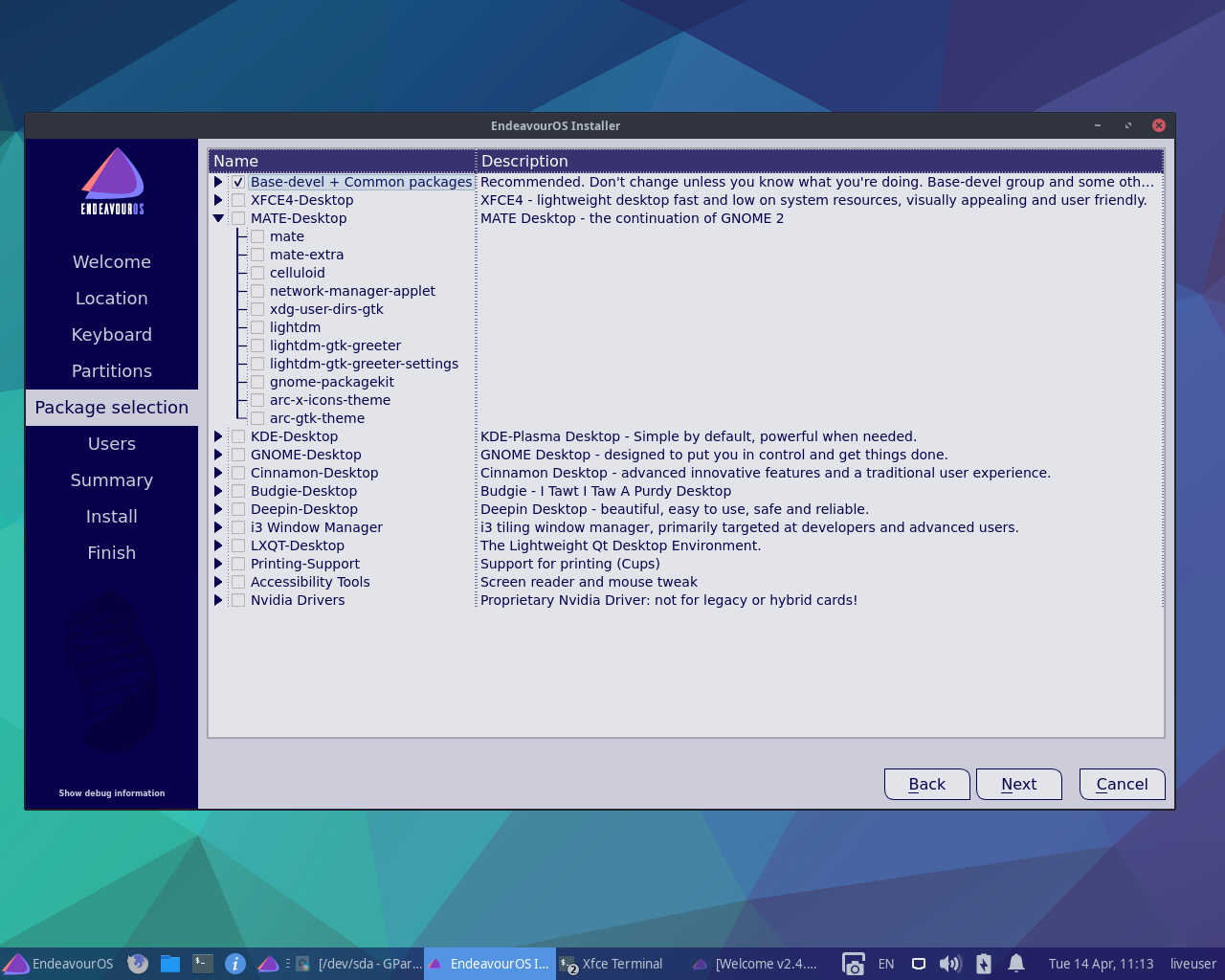The width and height of the screenshot is (1225, 980).
Task: Click the Name column header
Action: tap(343, 161)
